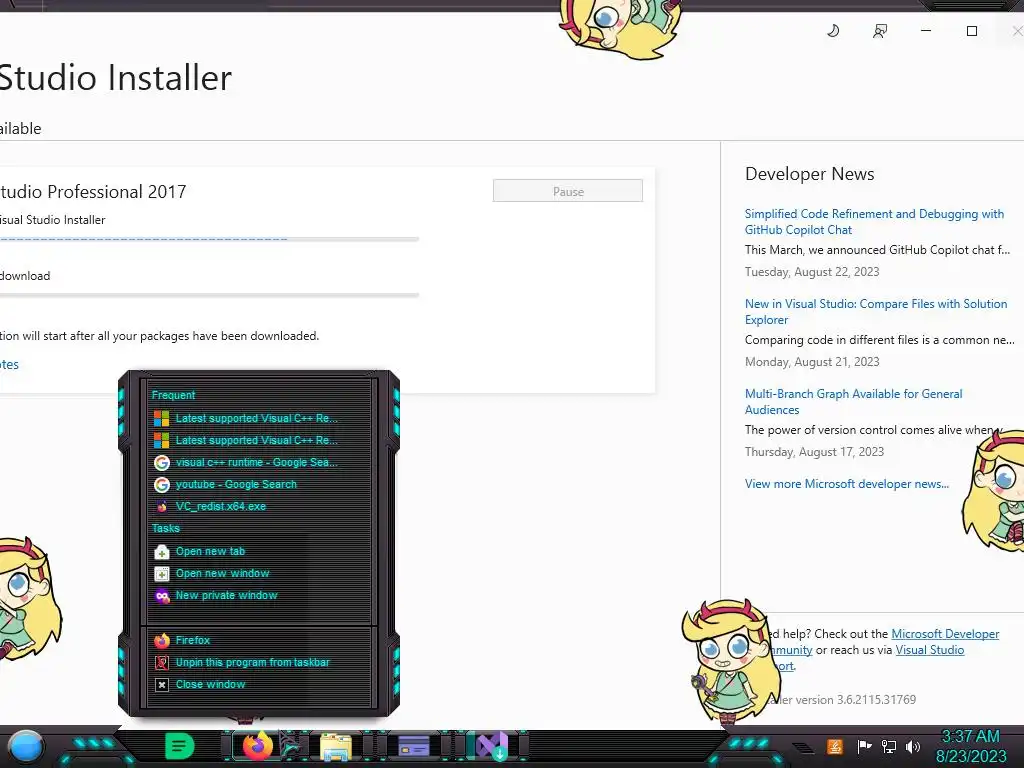
Task: Click 'Thursday, August 17, 2023' date text
Action: 814,452
